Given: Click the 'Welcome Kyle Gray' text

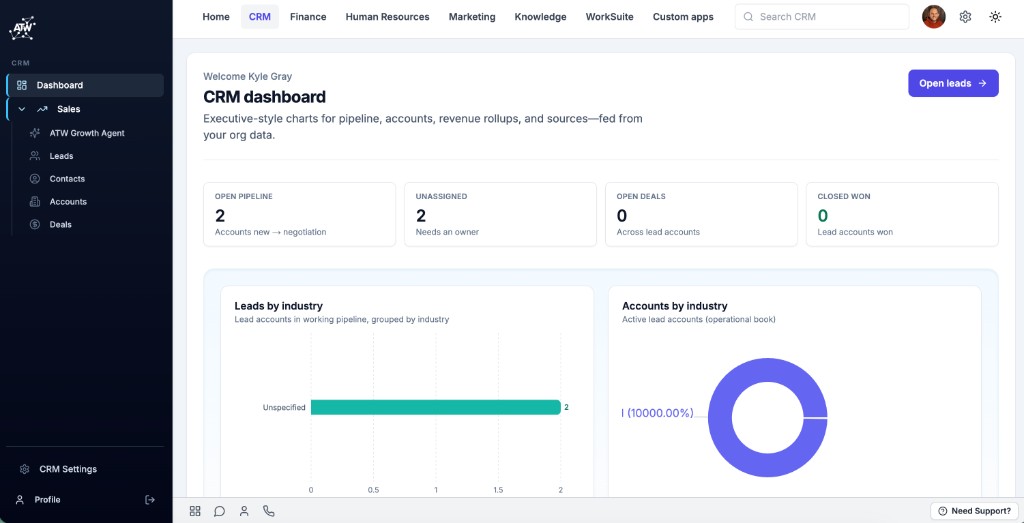Looking at the screenshot, I should pos(248,76).
